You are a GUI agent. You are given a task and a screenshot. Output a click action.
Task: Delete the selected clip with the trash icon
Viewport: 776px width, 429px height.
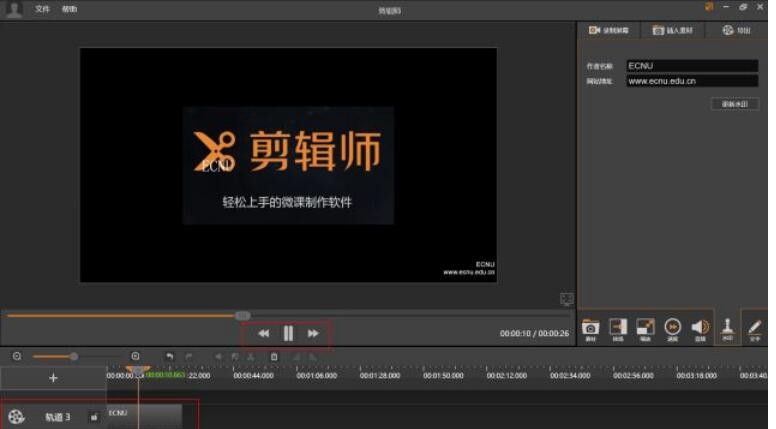(x=274, y=356)
